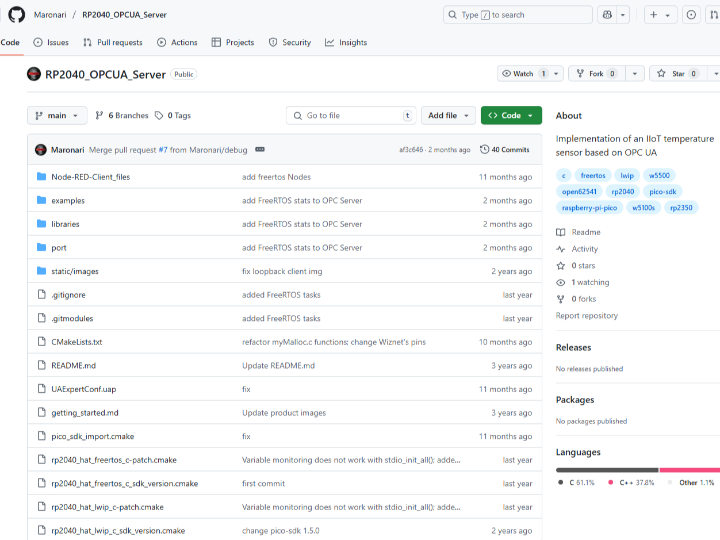Select the lwip topic tag
Viewport: 720px width, 540px height.
click(627, 175)
